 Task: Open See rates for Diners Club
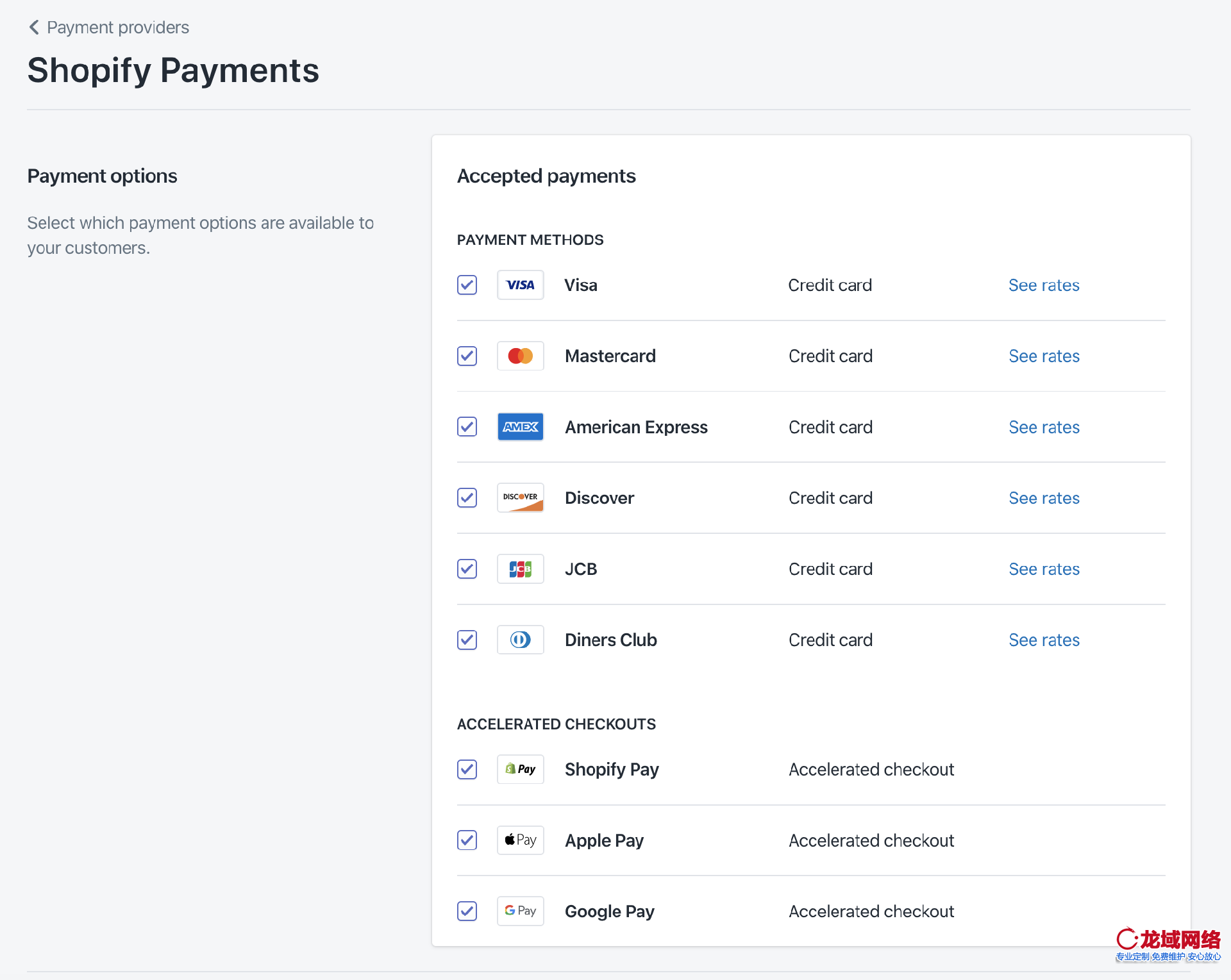point(1044,640)
